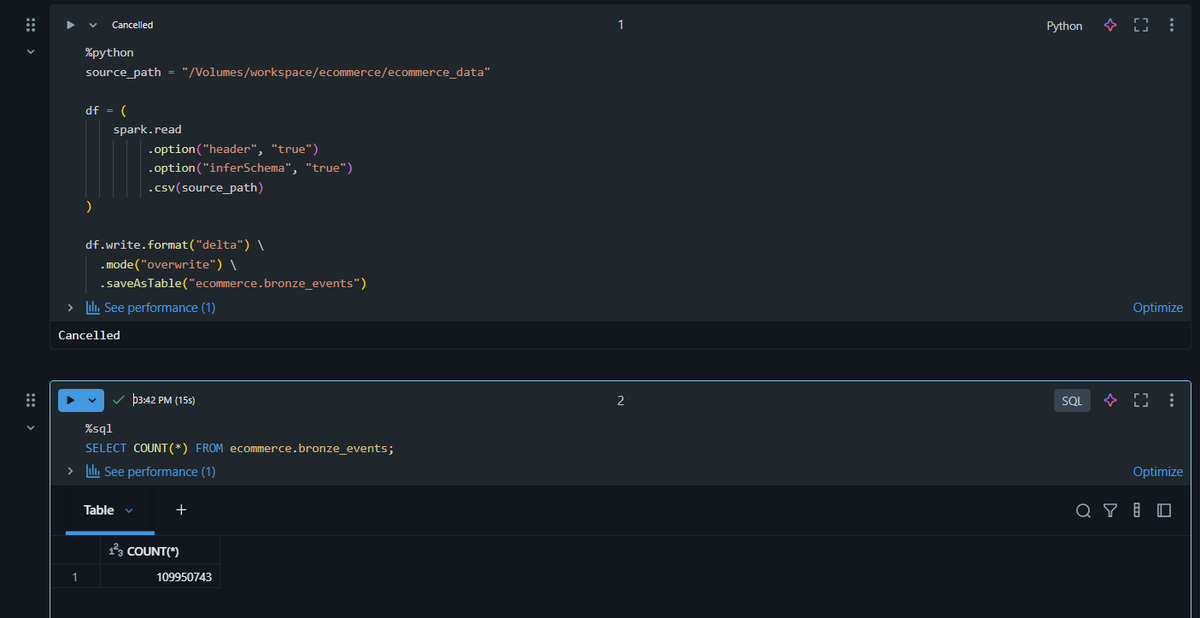
Task: Add a new visualization with the plus button
Action: 181,510
